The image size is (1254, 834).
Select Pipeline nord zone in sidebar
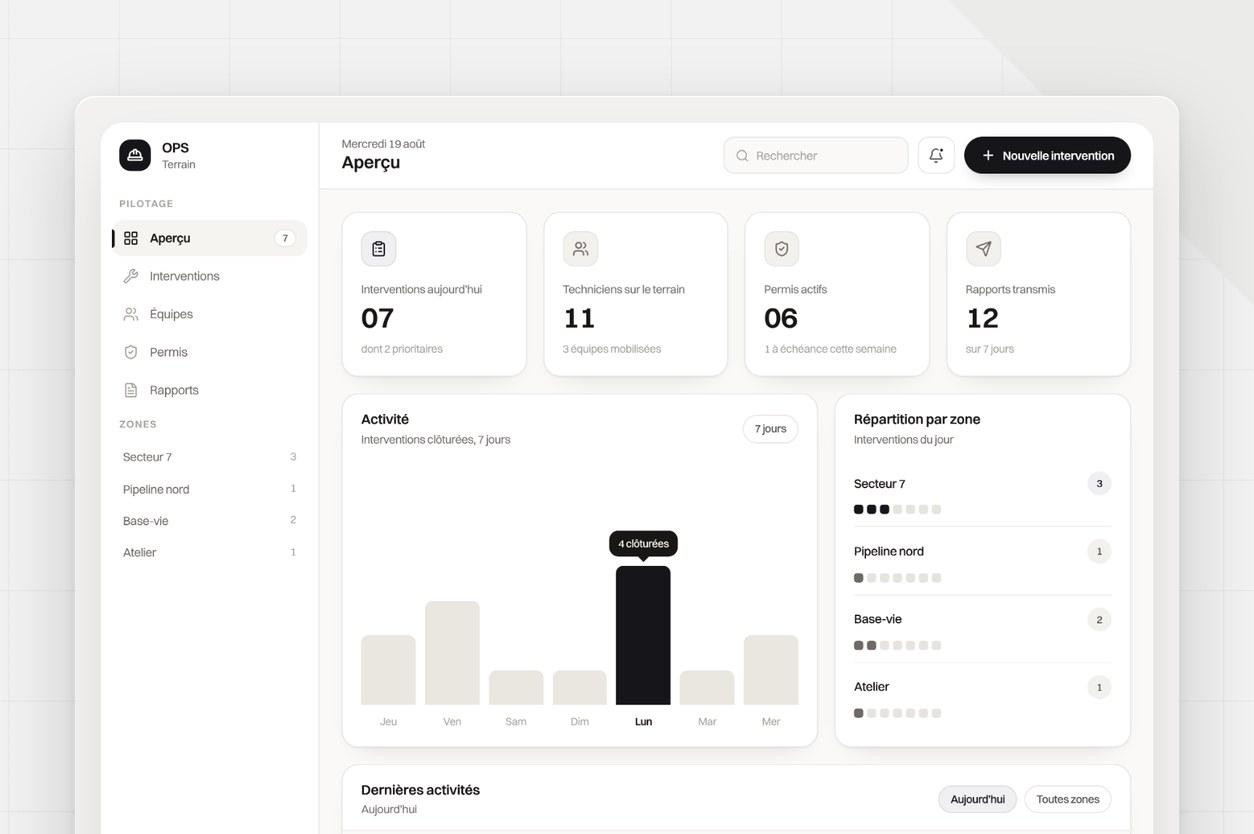pos(209,489)
